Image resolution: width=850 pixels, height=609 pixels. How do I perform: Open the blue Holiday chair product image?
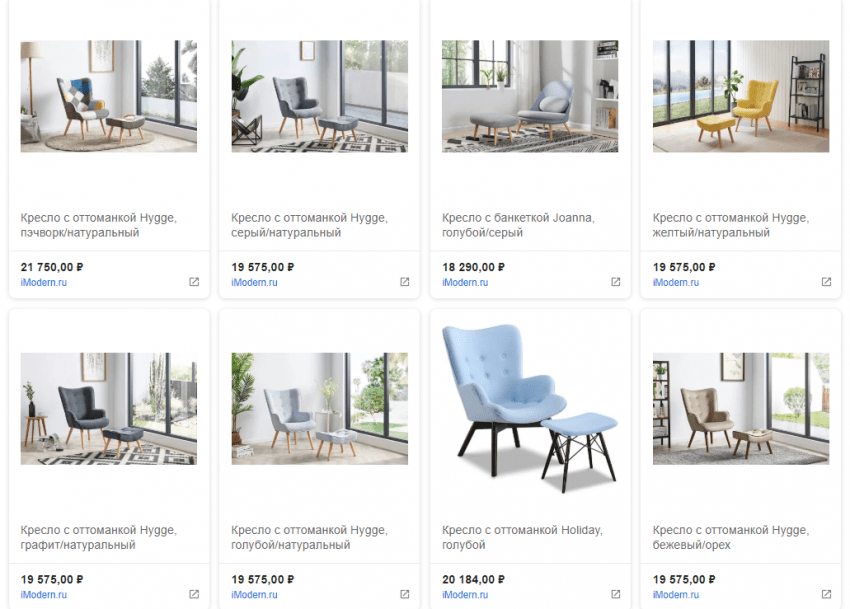[530, 408]
